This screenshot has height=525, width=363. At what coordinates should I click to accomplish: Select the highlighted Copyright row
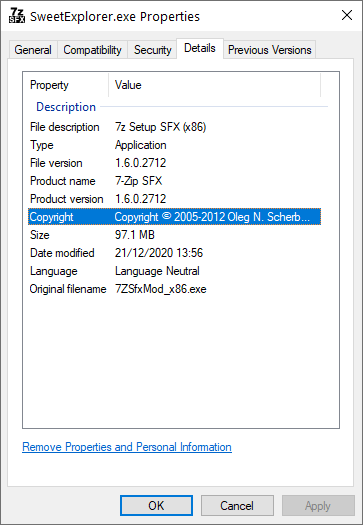tap(174, 217)
